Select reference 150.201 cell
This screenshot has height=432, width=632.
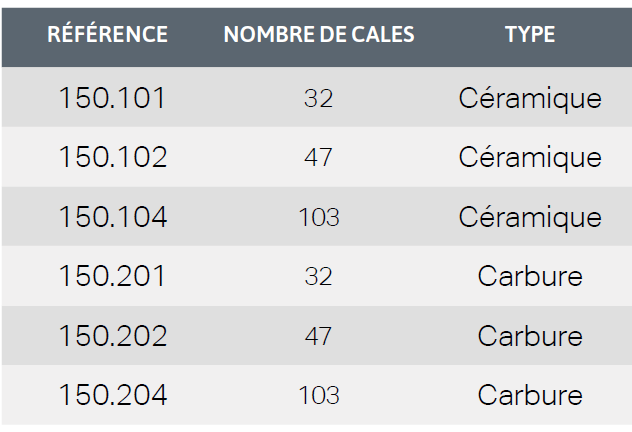pos(112,276)
